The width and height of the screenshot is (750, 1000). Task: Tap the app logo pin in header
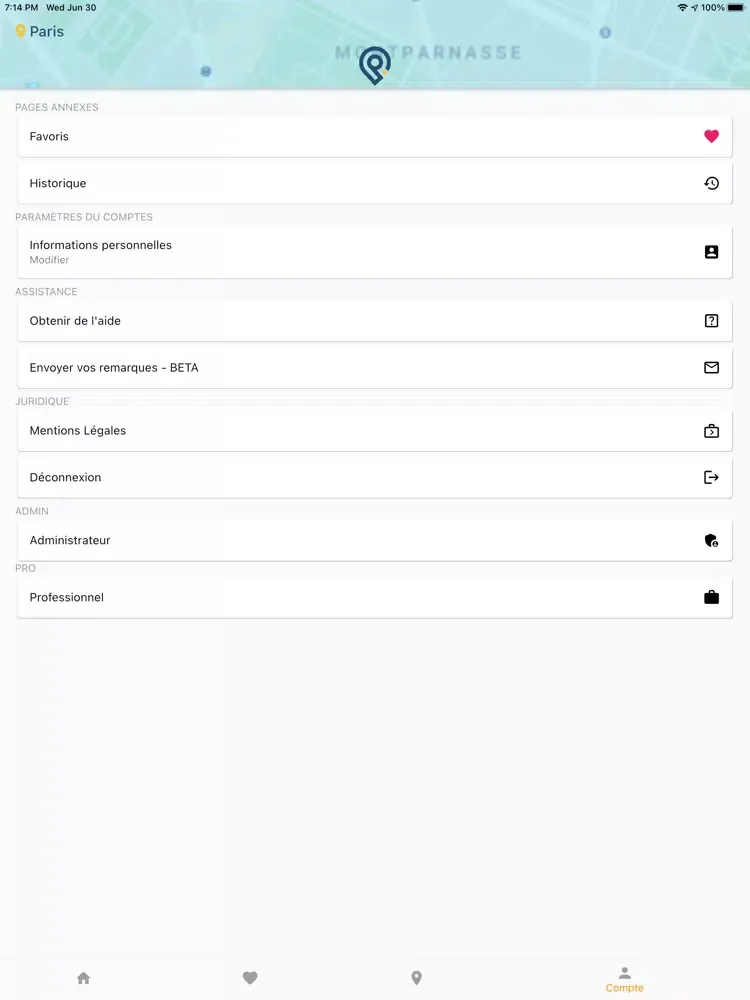(x=375, y=65)
